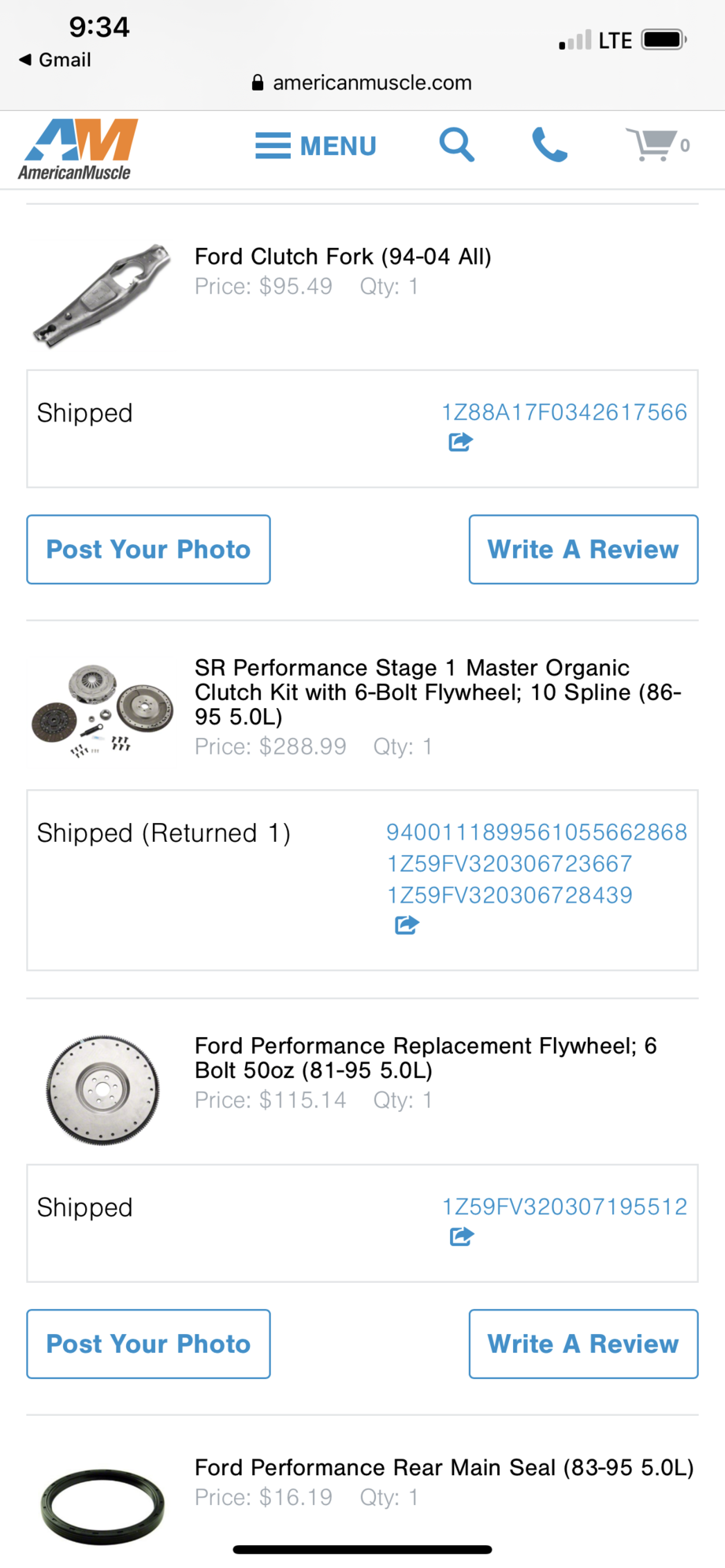Tap the Ford Clutch Fork product image
725x1568 pixels.
[x=102, y=294]
